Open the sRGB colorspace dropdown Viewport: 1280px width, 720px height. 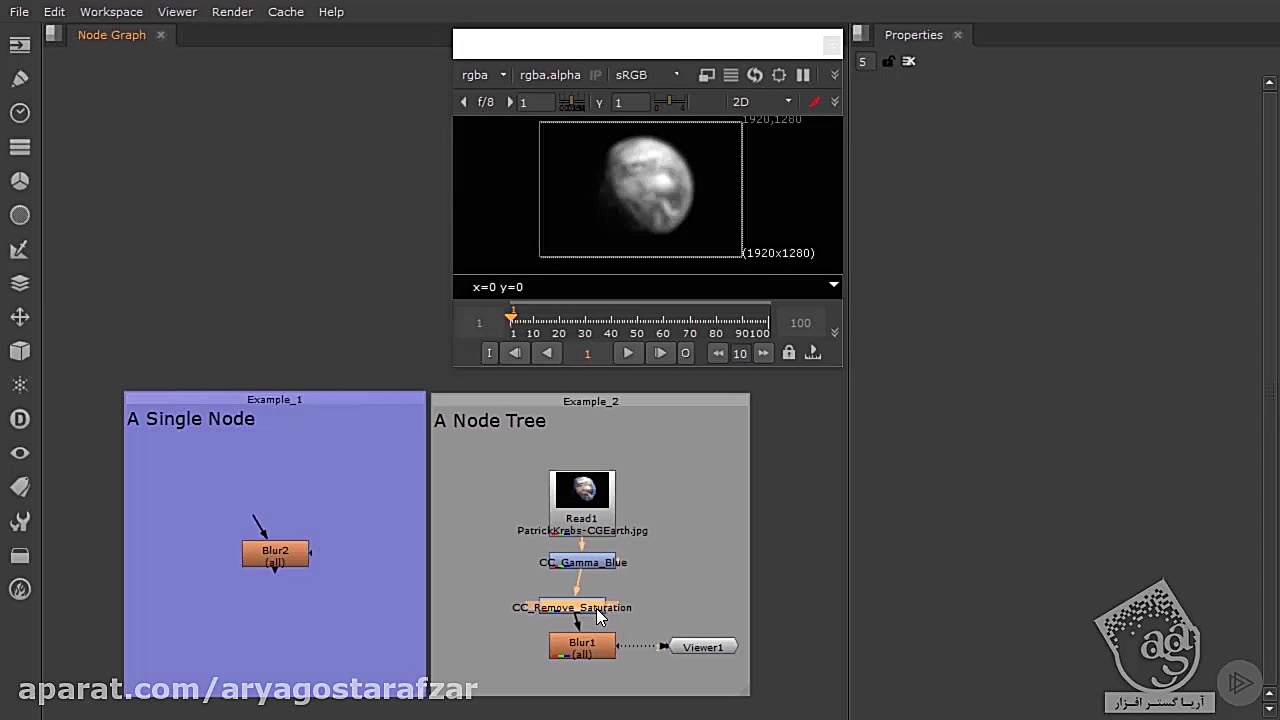click(646, 75)
